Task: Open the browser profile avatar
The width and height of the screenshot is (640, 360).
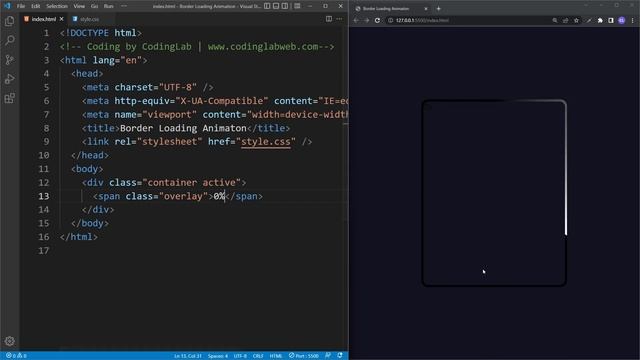Action: coord(622,20)
